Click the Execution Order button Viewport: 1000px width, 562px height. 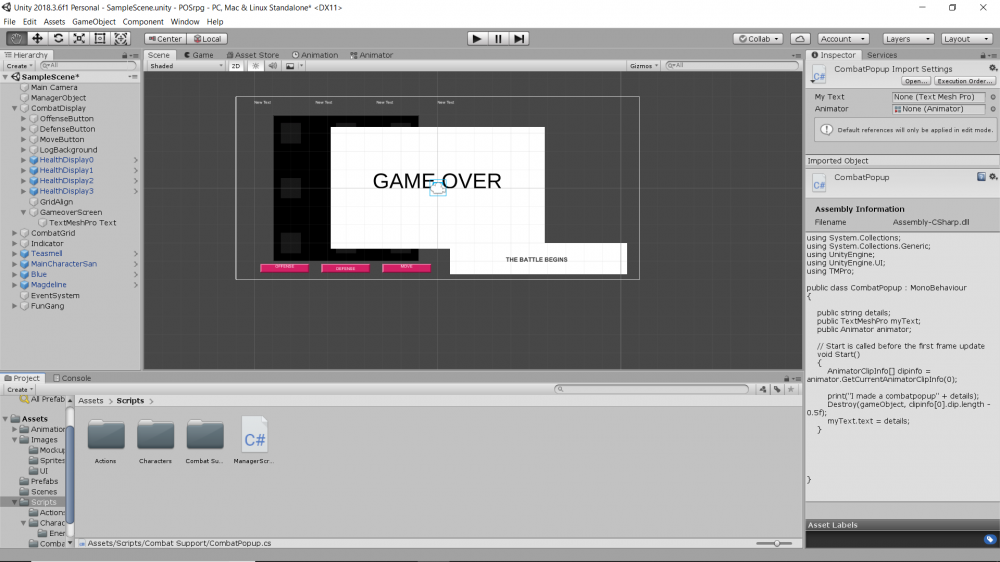964,81
